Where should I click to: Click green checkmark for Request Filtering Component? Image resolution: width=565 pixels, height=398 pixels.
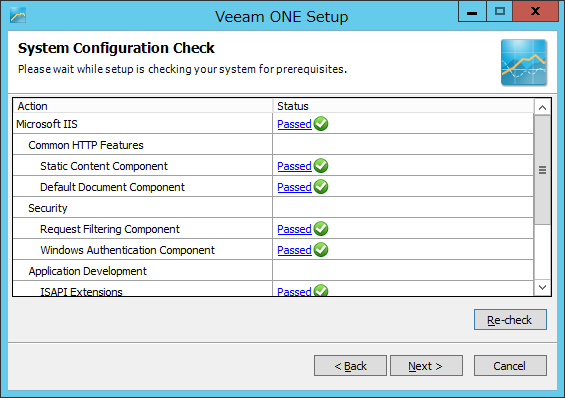321,229
